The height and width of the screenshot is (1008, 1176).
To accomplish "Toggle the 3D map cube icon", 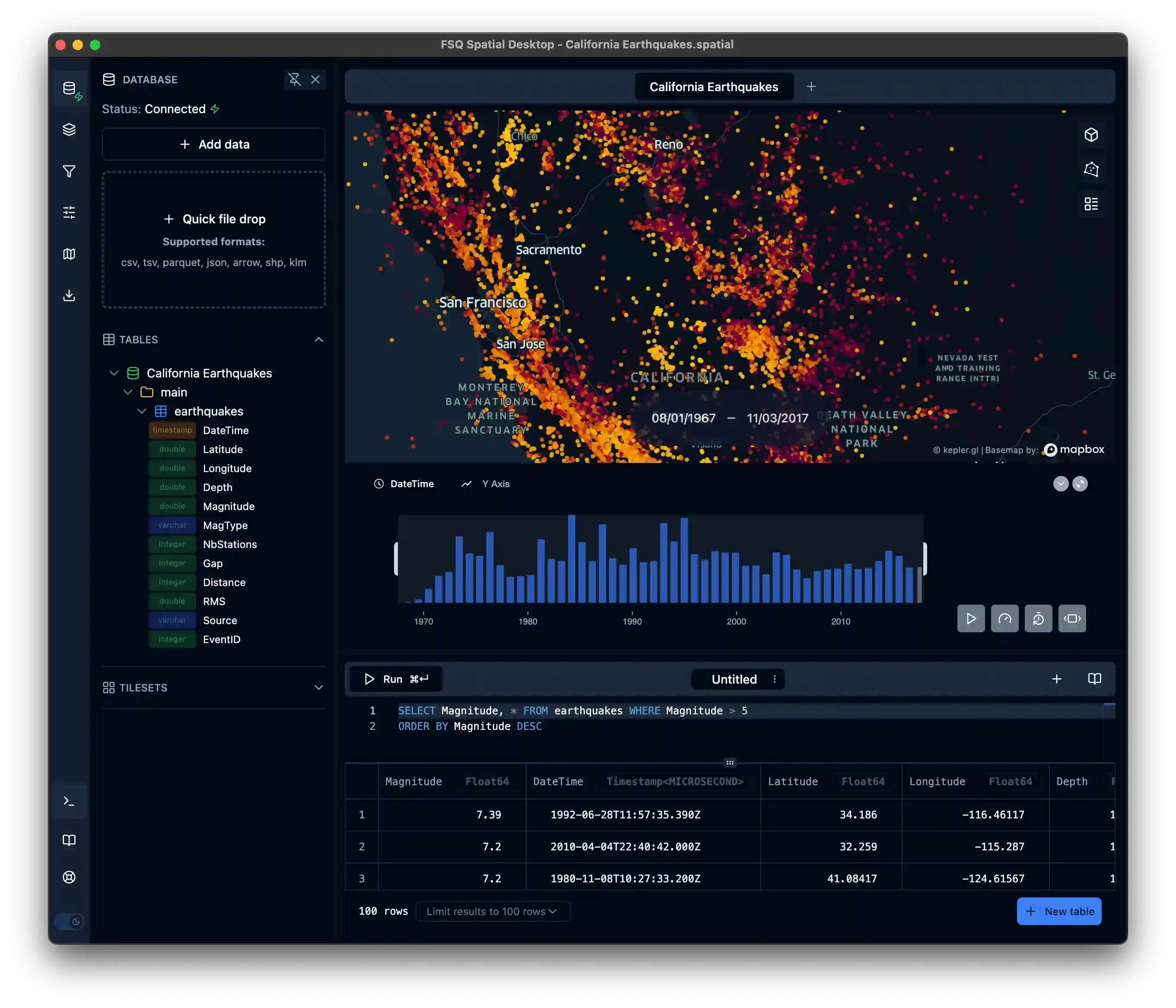I will (x=1090, y=134).
